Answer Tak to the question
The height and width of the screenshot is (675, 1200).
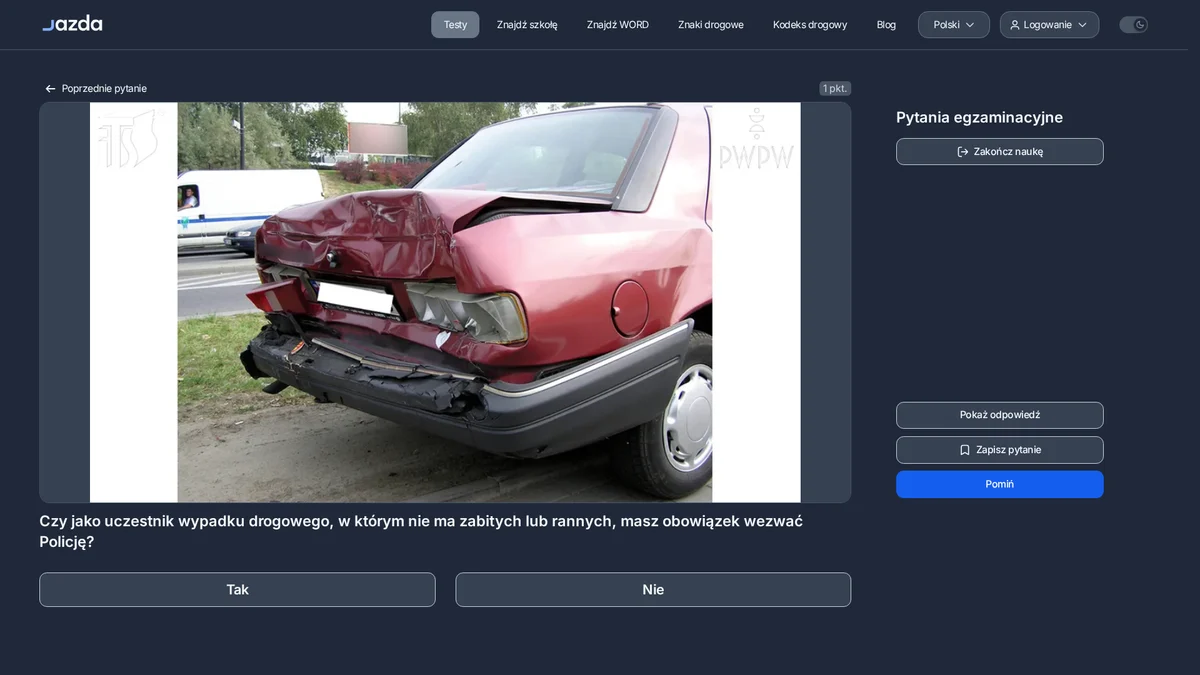(x=237, y=590)
